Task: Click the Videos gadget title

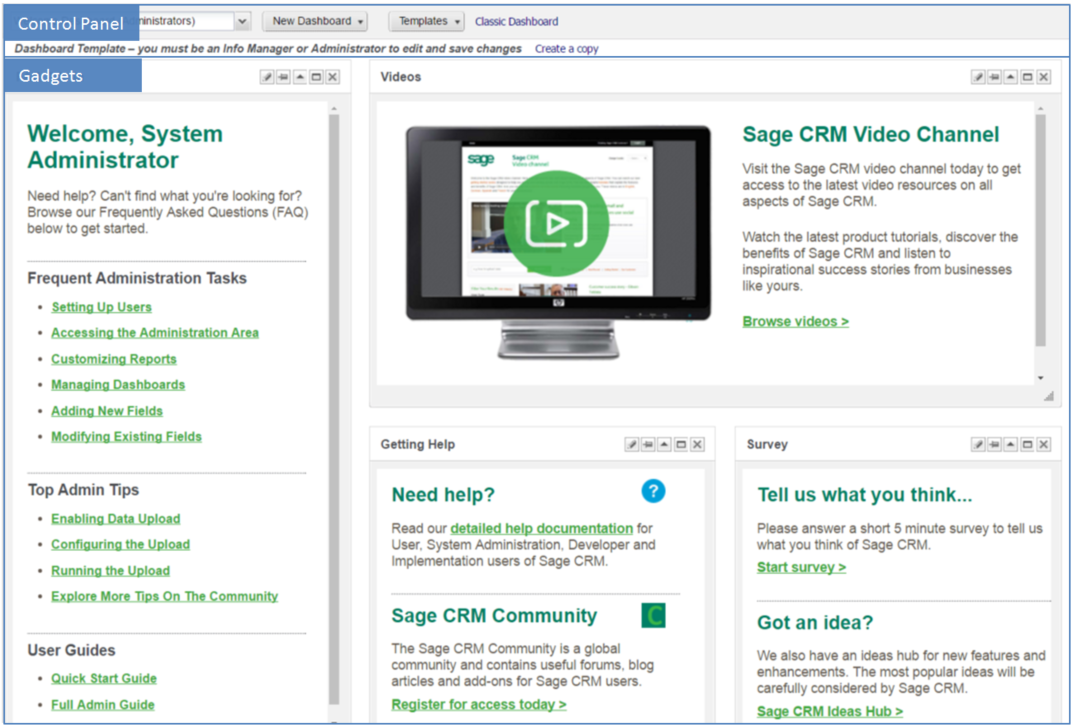Action: click(x=401, y=77)
